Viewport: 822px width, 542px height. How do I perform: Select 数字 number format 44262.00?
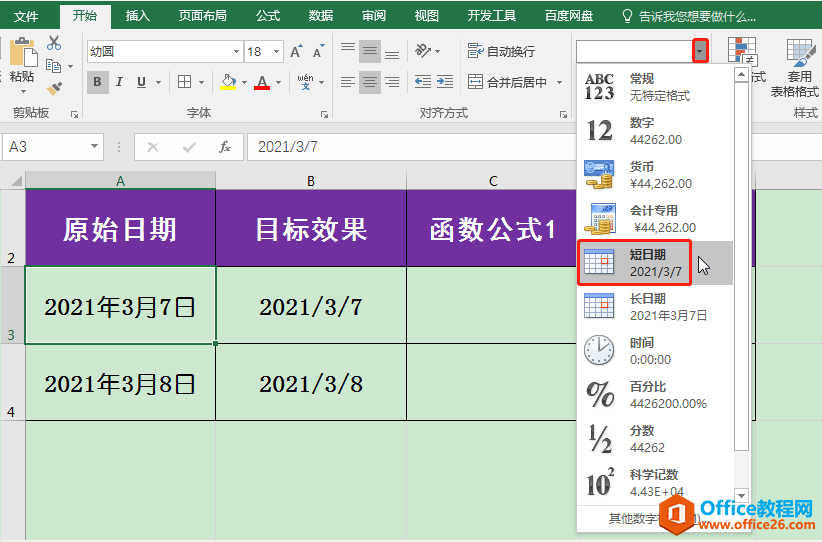tap(655, 131)
